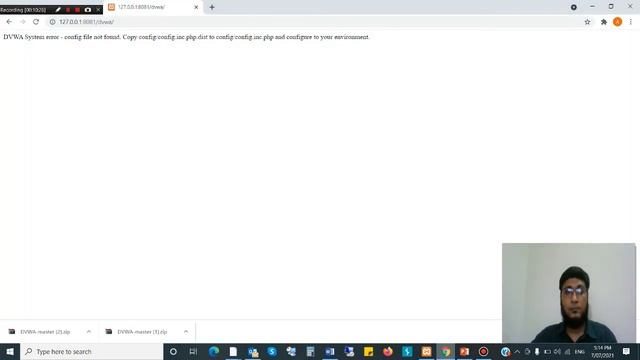Expand options for DVWA-master (2).zip download
Image resolution: width=640 pixels, height=360 pixels.
(89, 332)
